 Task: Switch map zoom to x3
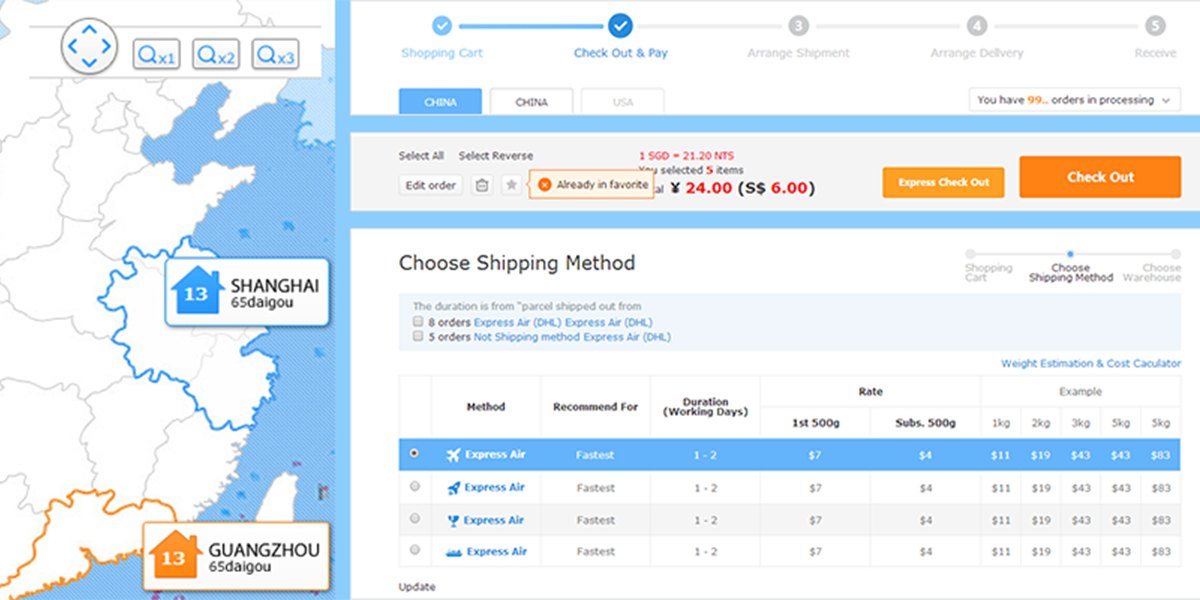point(276,55)
